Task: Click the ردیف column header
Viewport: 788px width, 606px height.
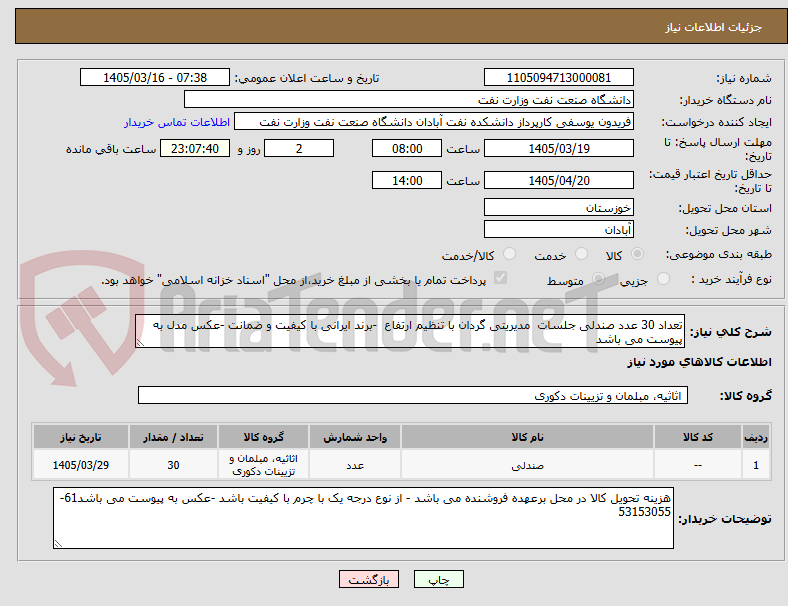Action: (755, 437)
